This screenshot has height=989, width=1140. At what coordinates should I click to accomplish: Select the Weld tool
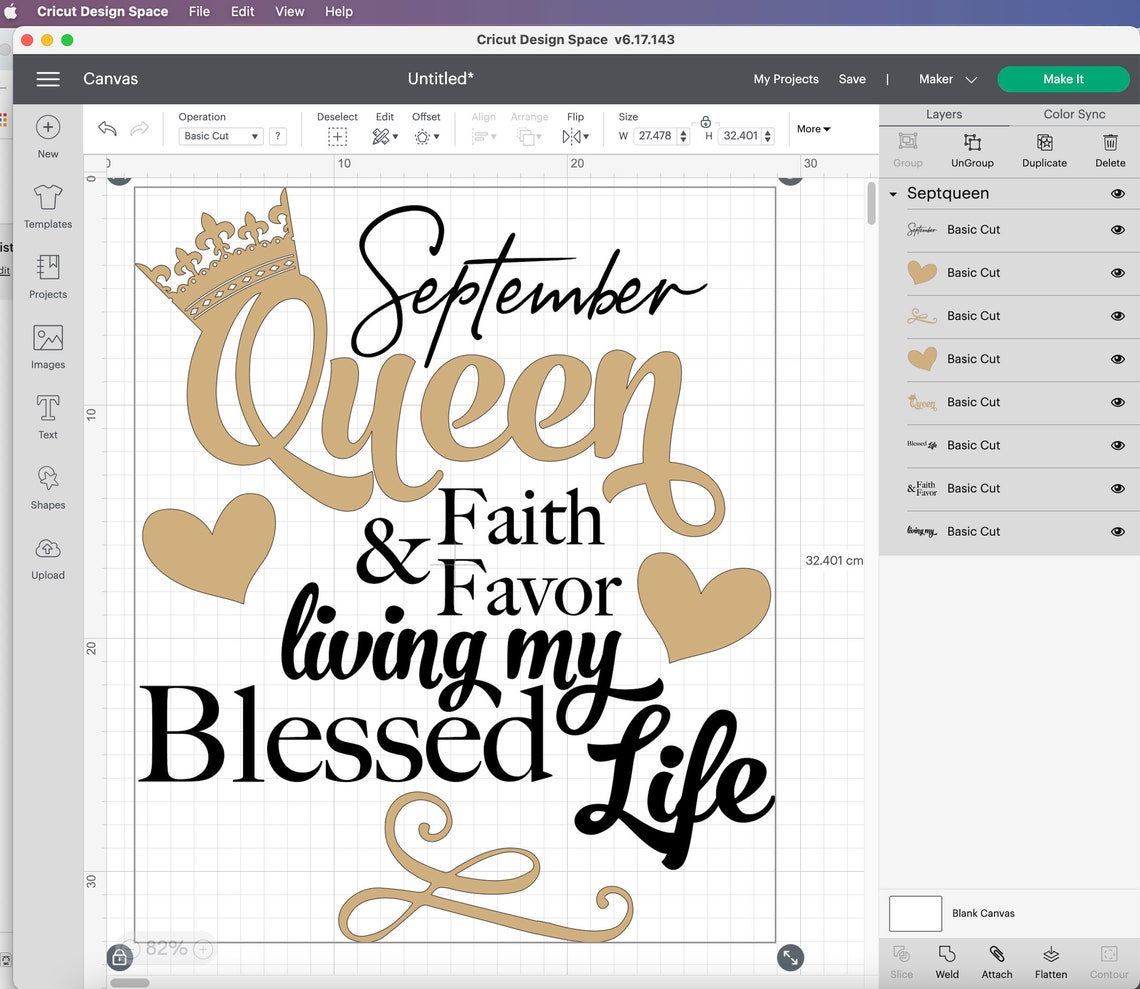946,961
